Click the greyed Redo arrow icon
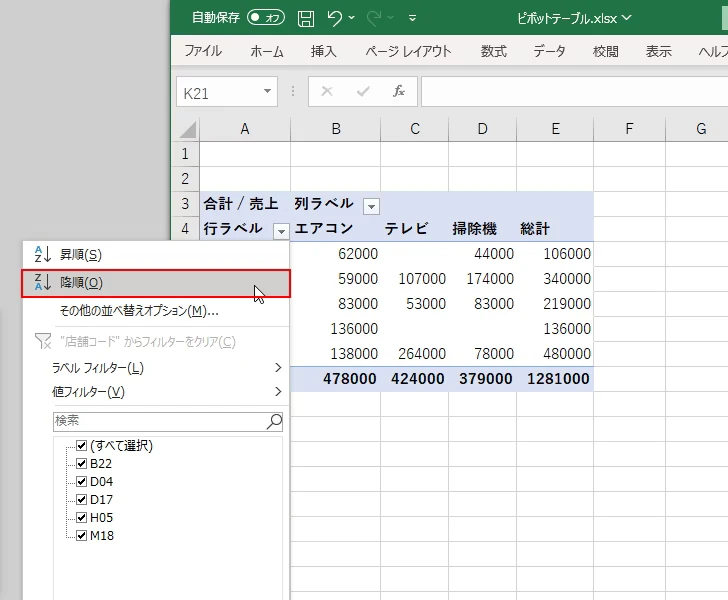 [x=373, y=18]
